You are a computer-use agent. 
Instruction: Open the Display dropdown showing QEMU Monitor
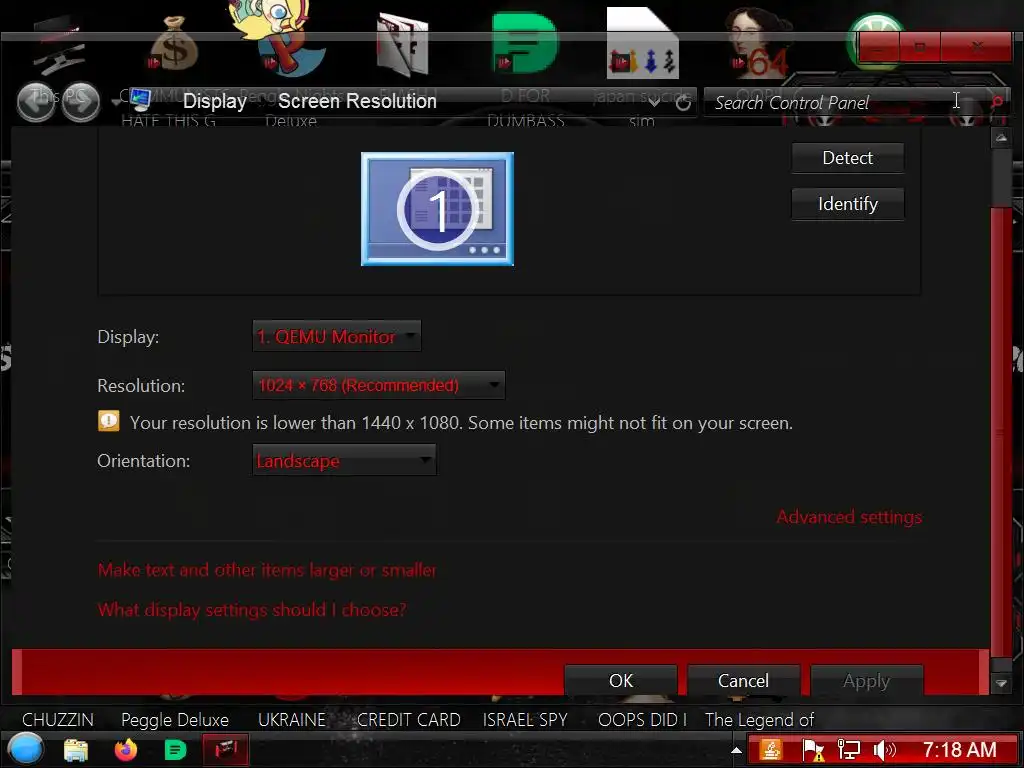[337, 336]
